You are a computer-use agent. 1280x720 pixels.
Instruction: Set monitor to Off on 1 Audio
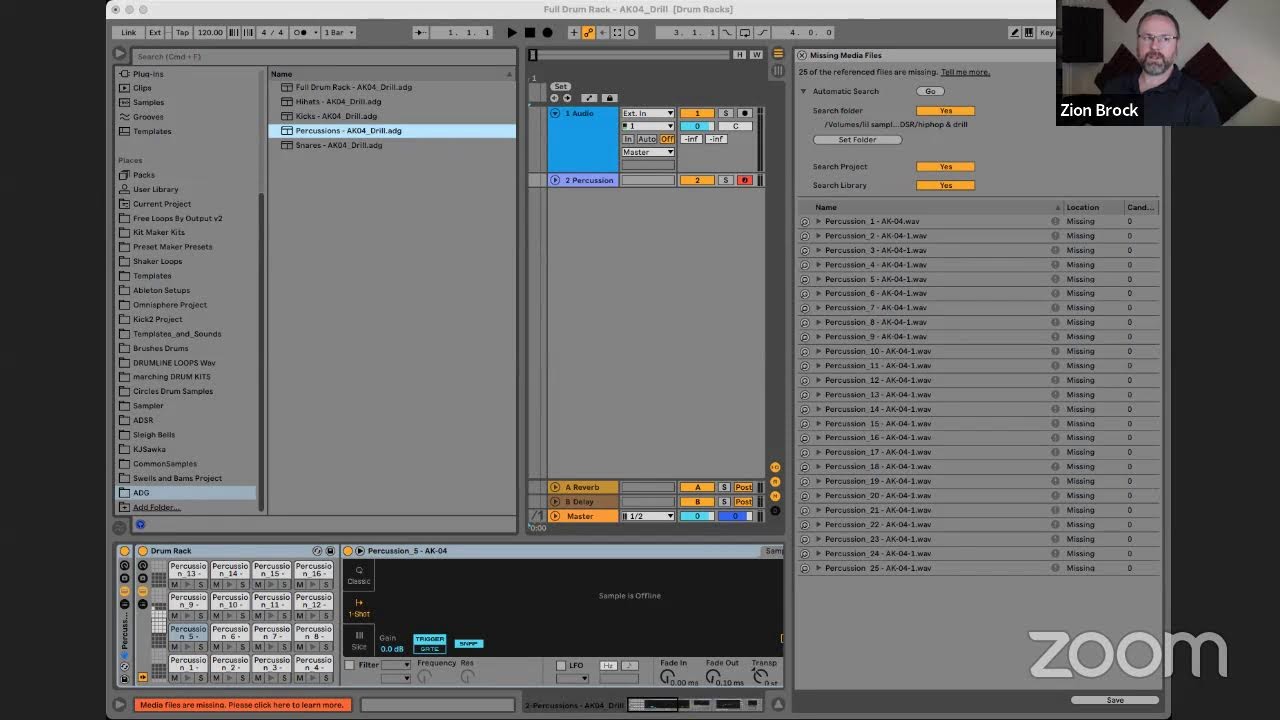pos(667,139)
